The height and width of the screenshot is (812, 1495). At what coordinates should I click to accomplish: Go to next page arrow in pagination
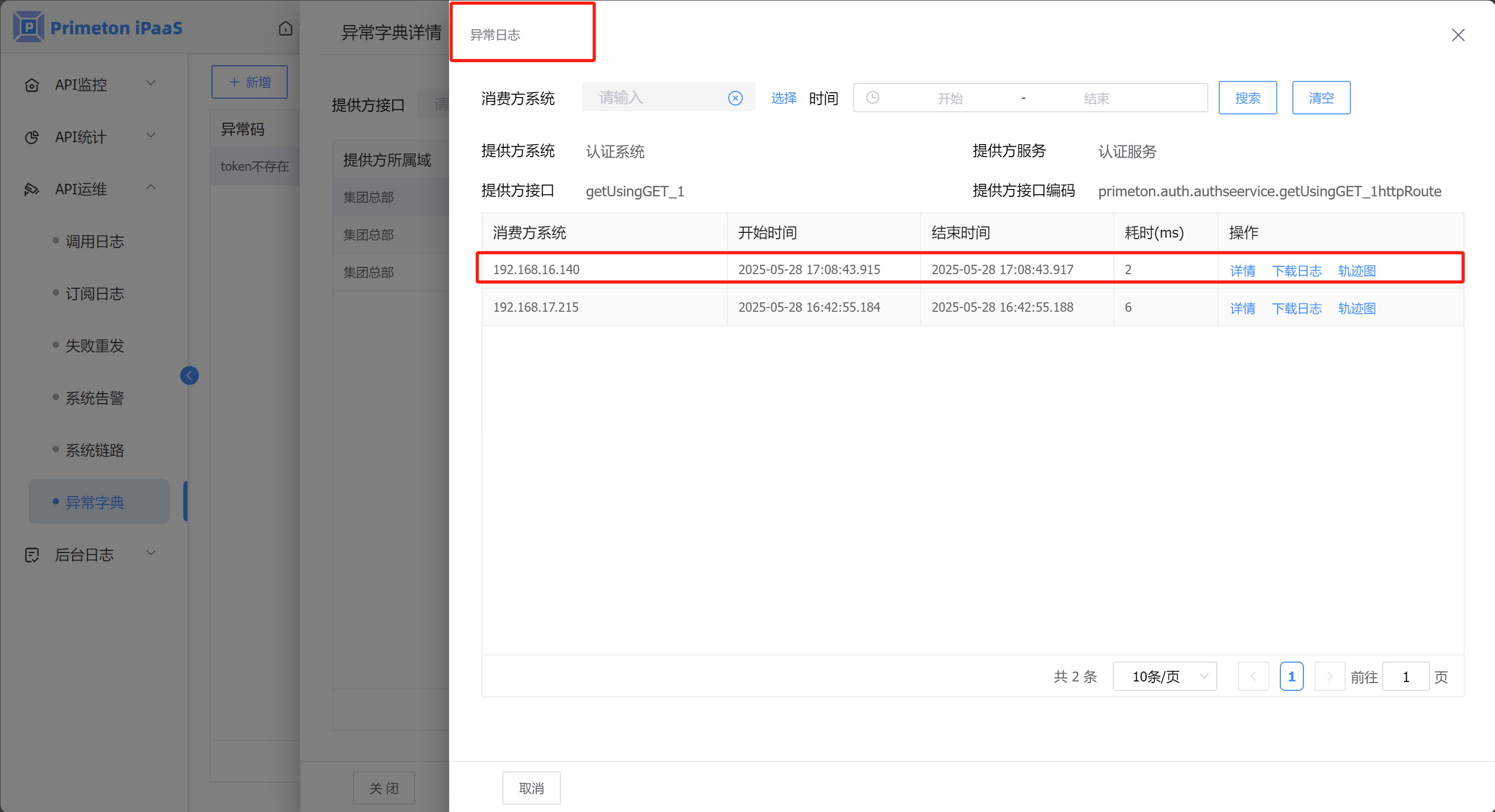1329,676
